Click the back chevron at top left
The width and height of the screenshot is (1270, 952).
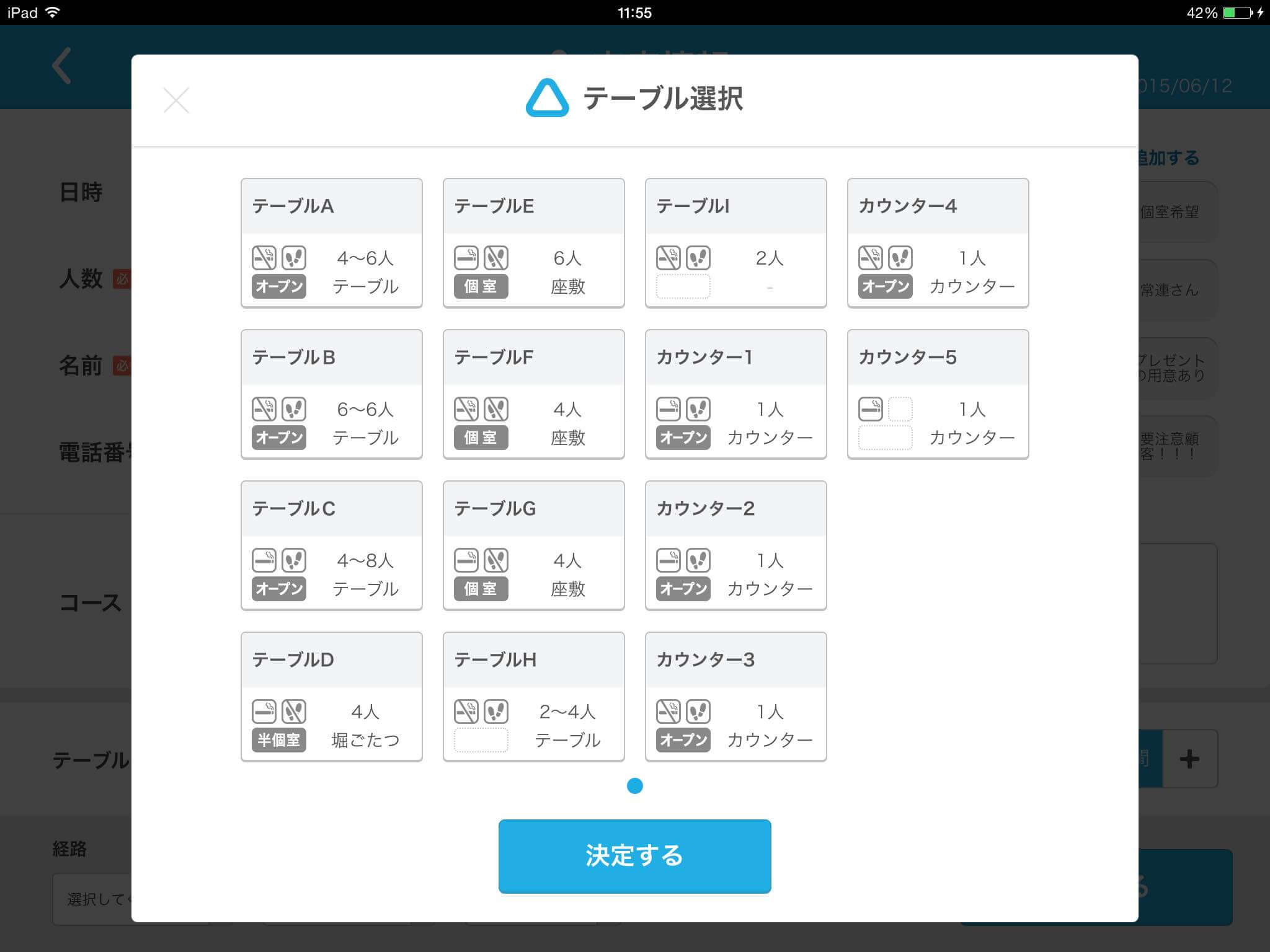click(62, 66)
